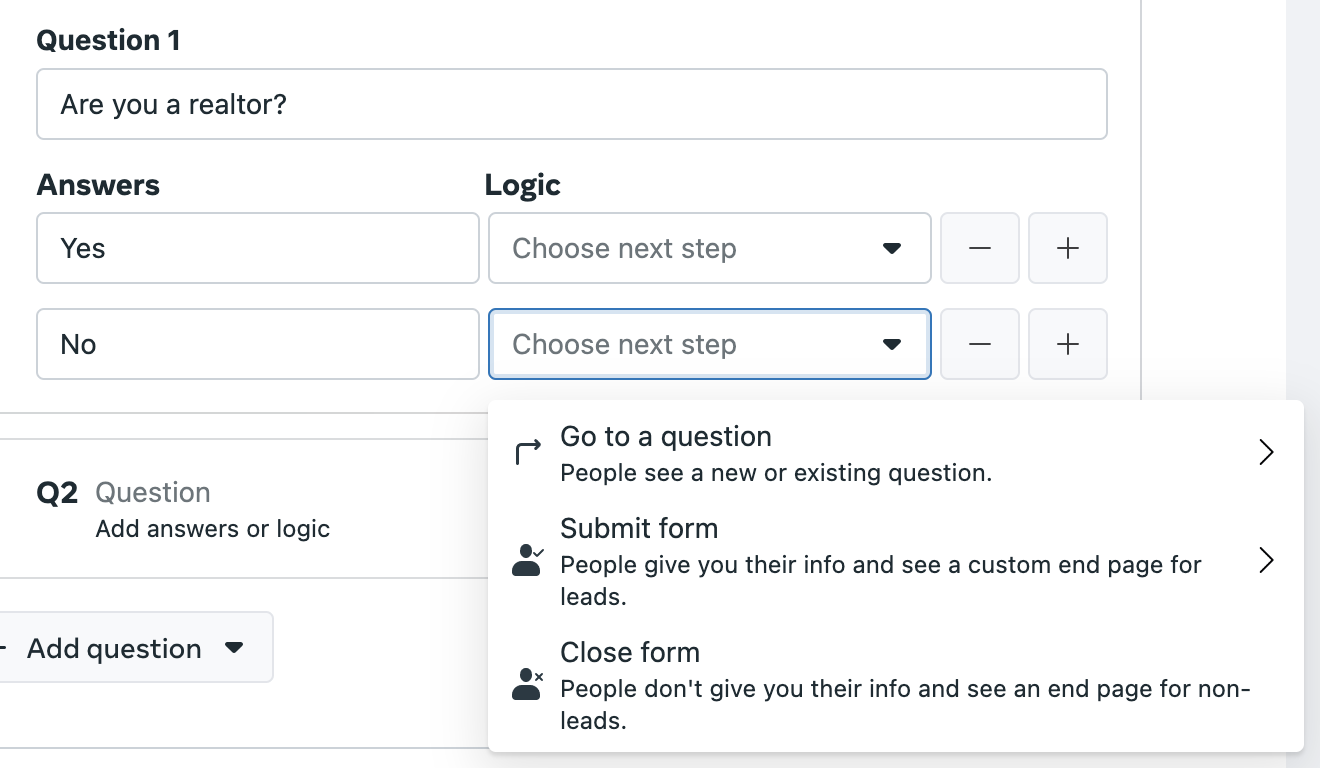Expand Submit form submenu chevron
The width and height of the screenshot is (1320, 768).
[1266, 560]
